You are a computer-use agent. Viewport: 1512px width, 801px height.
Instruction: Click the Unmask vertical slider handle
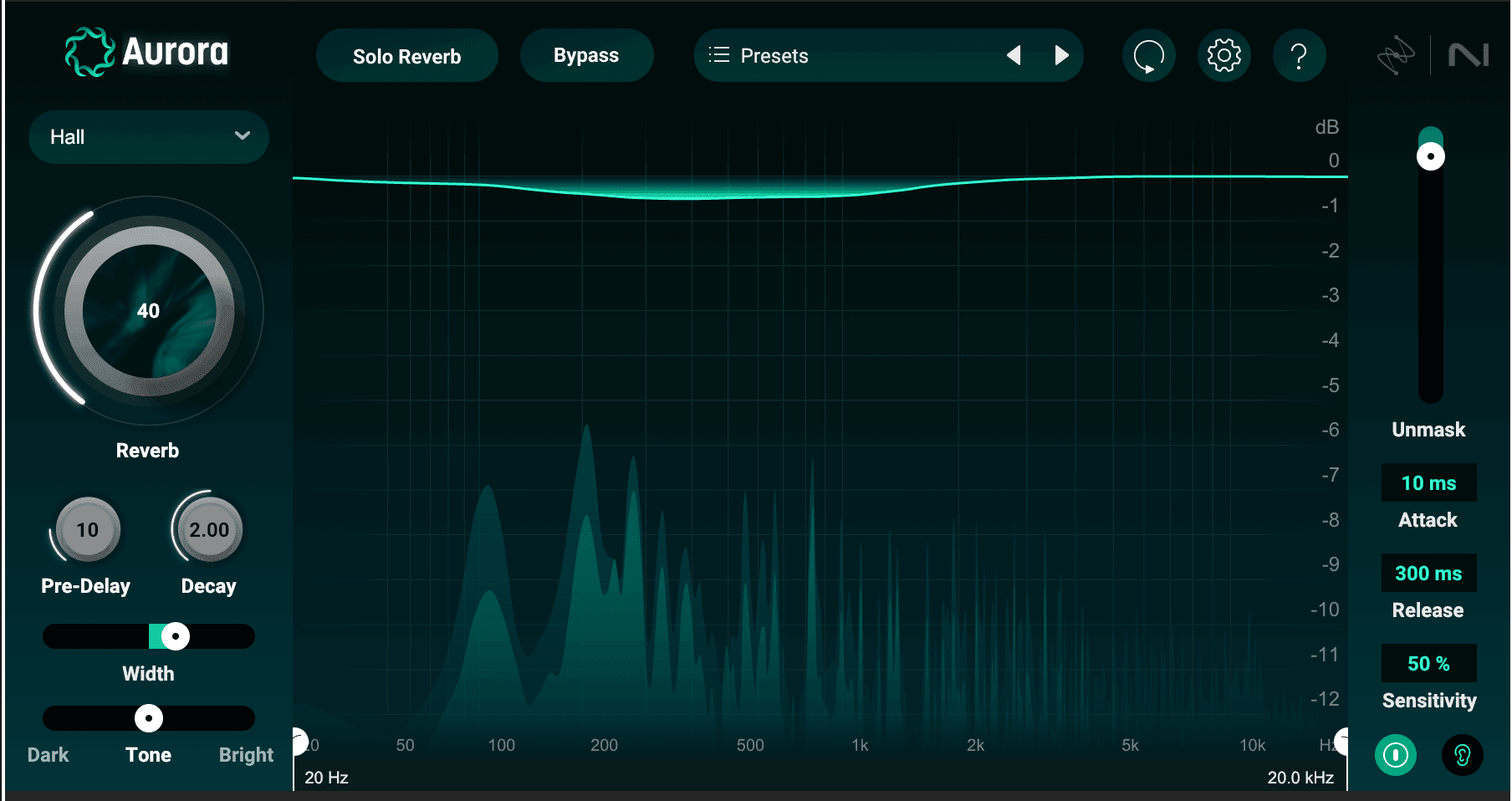pyautogui.click(x=1431, y=156)
